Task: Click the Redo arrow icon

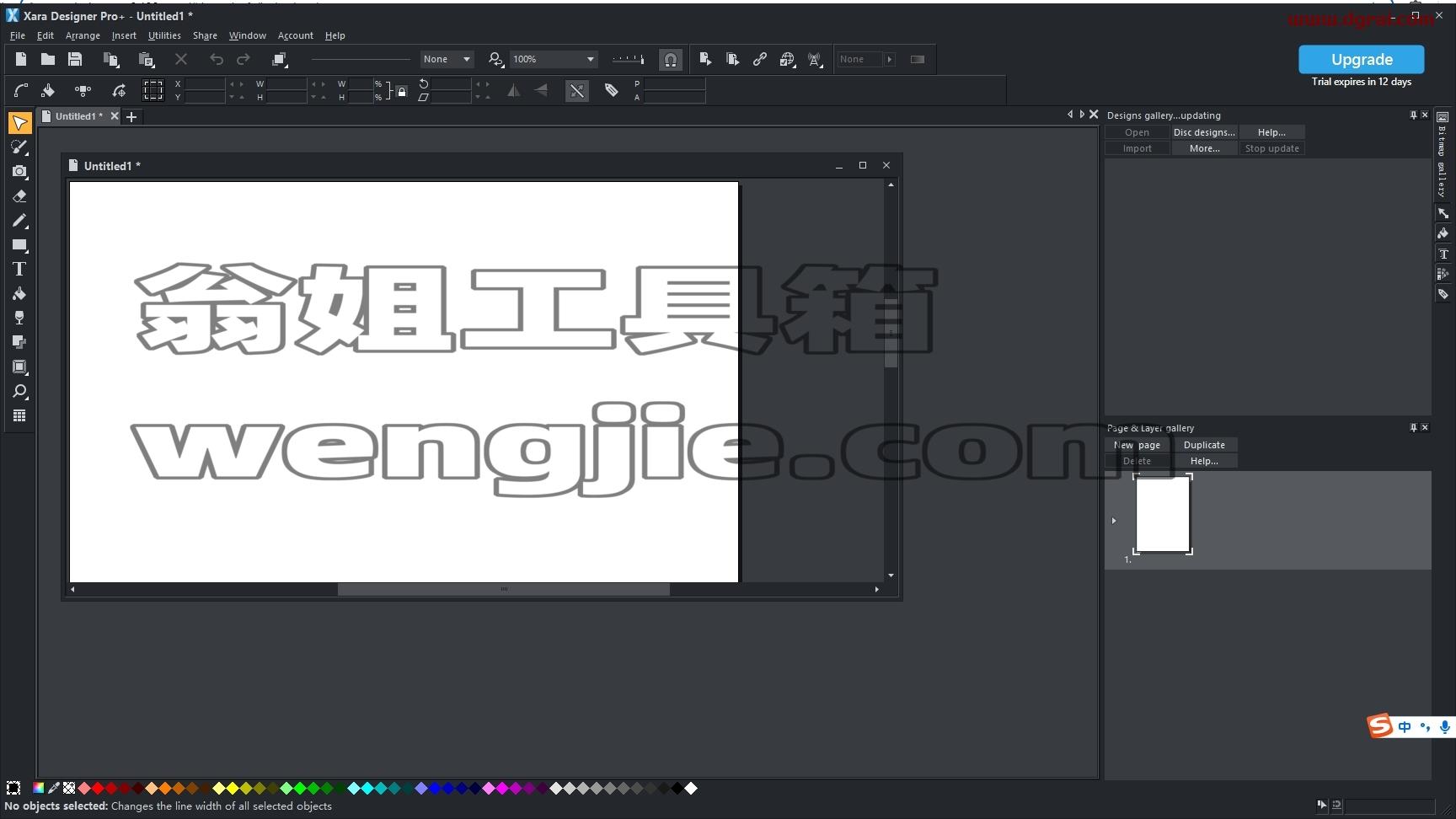Action: tap(244, 59)
